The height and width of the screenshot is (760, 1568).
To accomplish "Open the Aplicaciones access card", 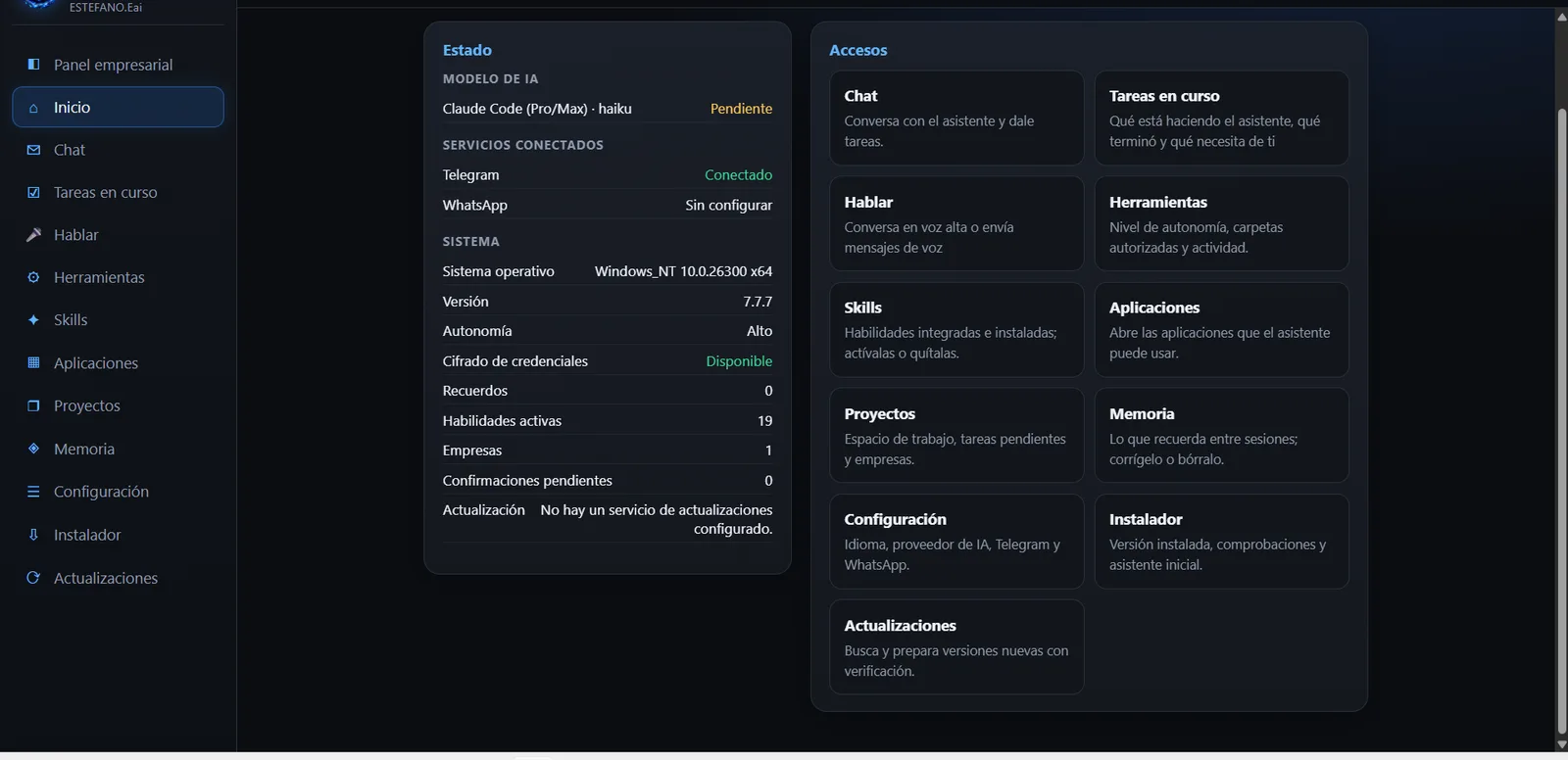I will (1221, 330).
